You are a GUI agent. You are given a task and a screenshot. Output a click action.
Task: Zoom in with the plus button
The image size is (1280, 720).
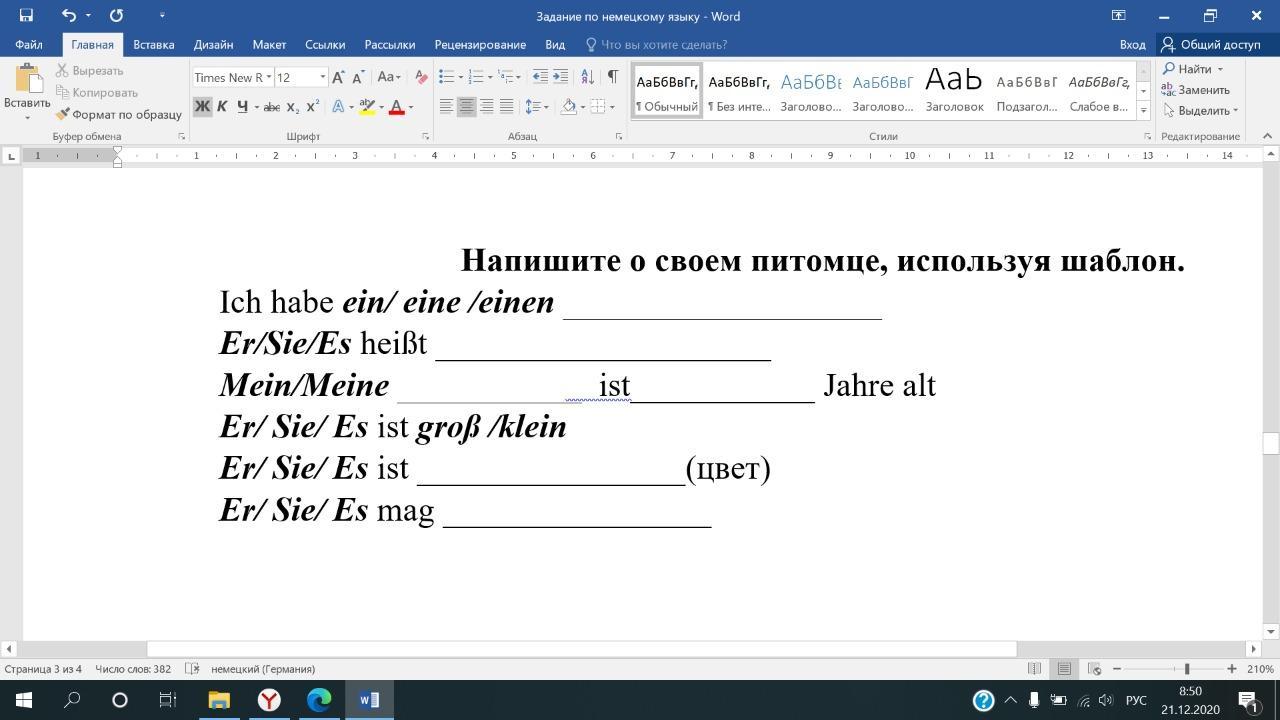[1232, 669]
